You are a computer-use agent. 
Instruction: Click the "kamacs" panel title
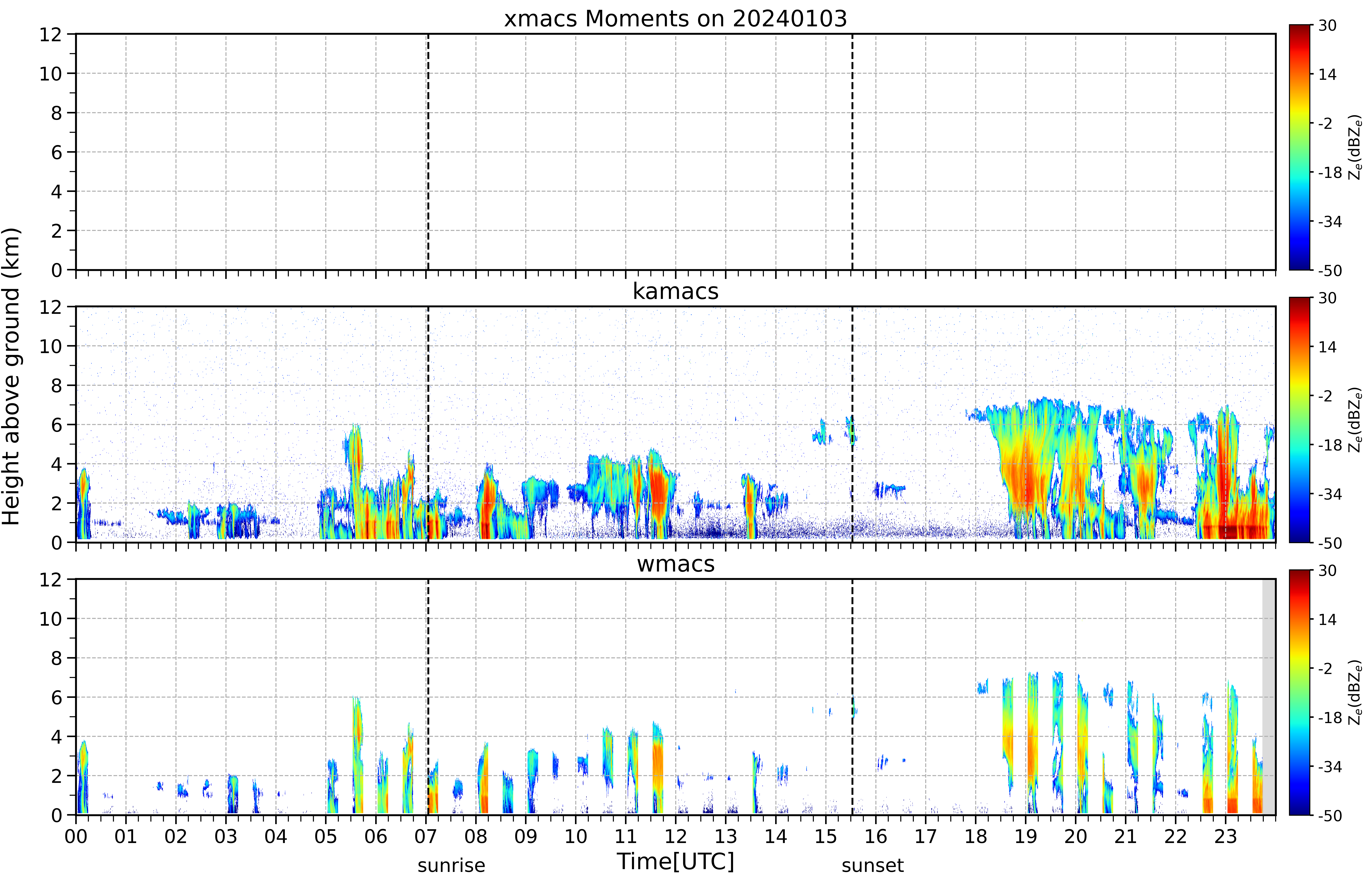coord(675,291)
